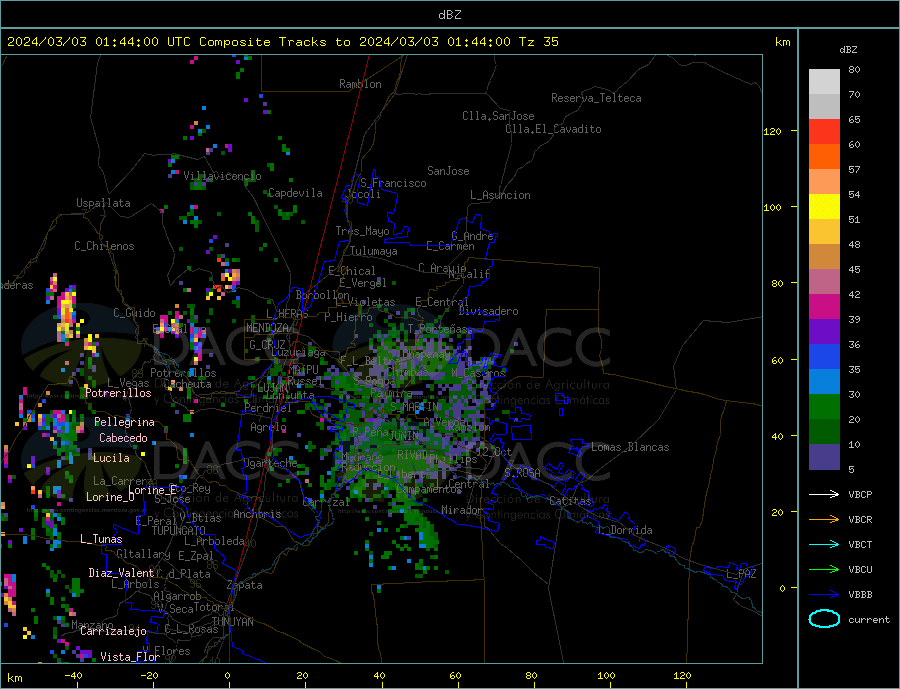Click the Anchoris place label
This screenshot has width=900, height=689.
257,514
